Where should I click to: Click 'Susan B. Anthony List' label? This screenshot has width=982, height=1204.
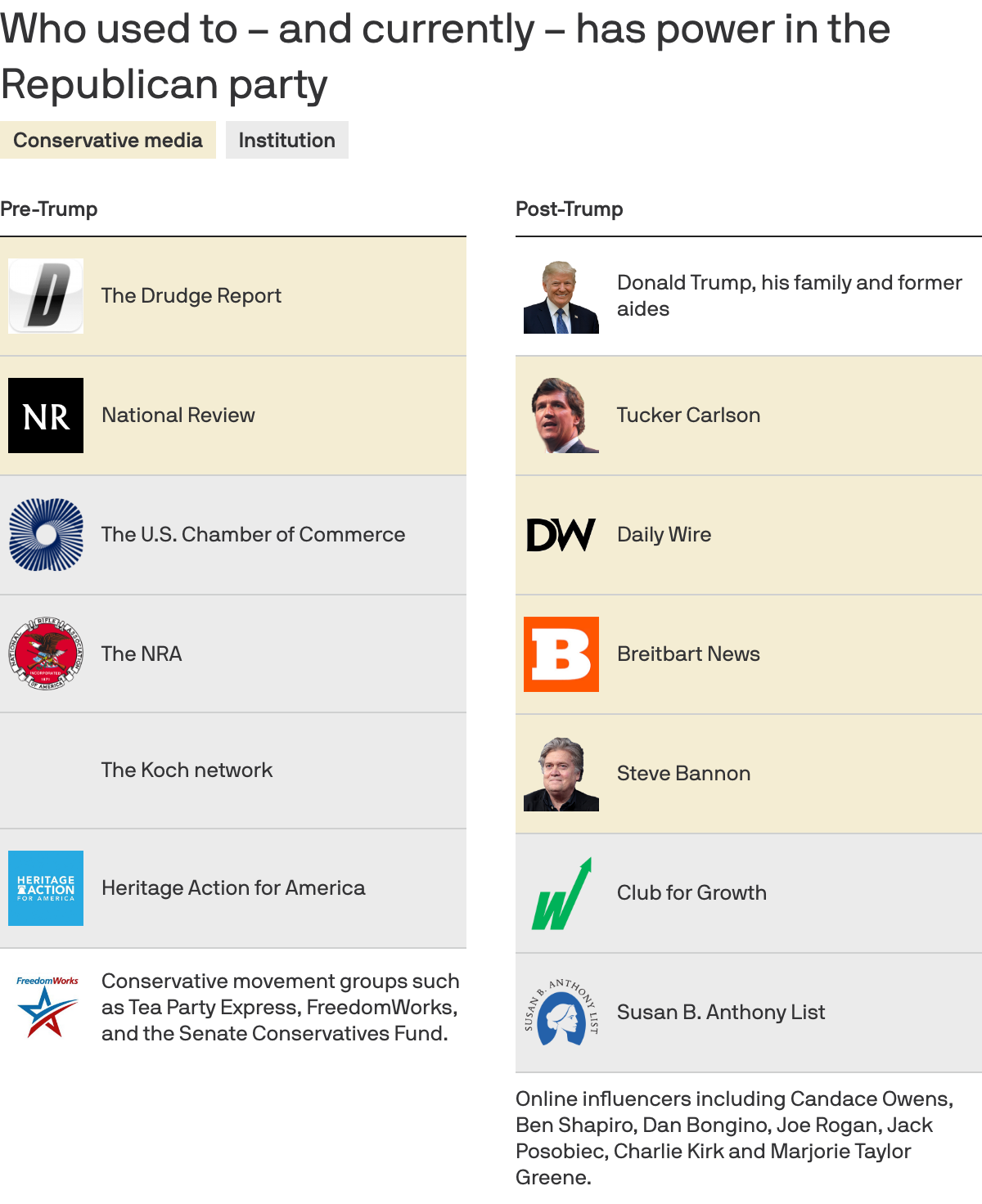pos(721,1013)
